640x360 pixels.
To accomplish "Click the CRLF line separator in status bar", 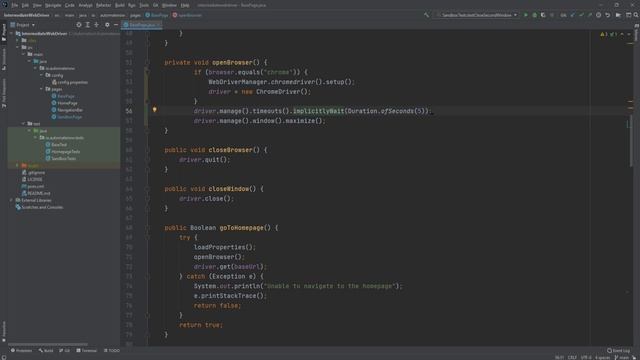I will coord(572,357).
